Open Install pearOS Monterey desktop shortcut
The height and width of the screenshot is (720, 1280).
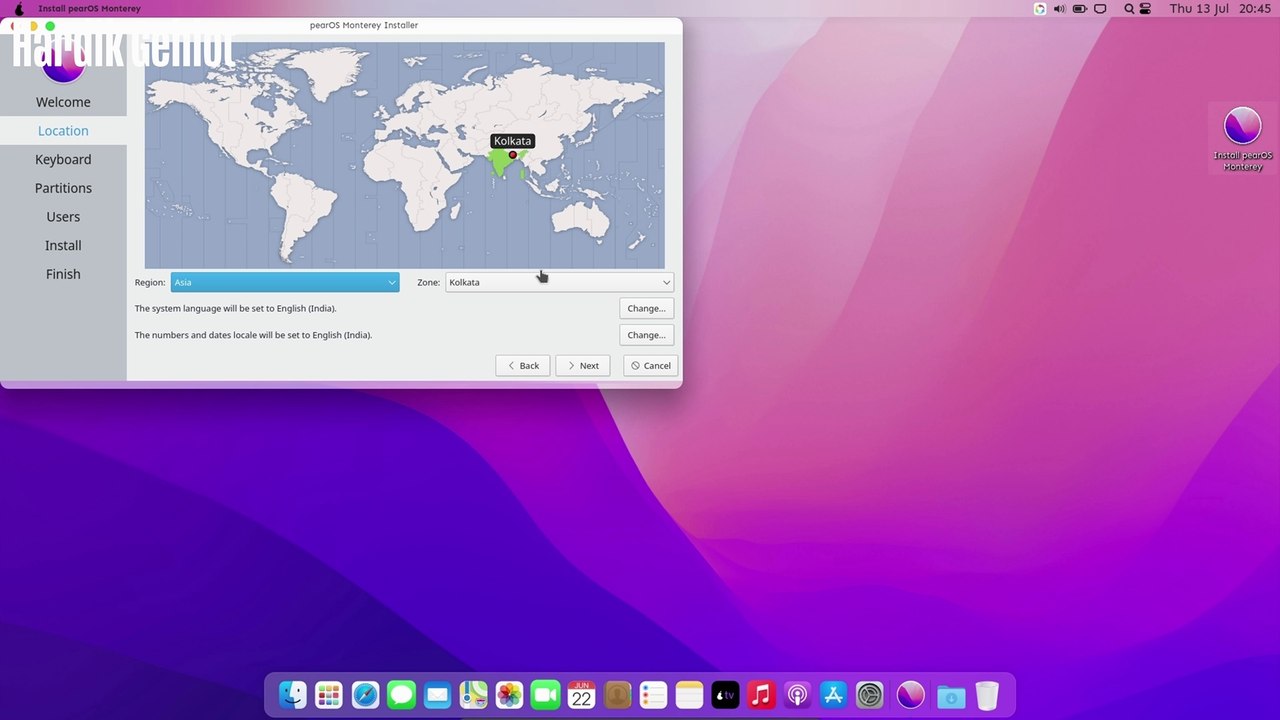click(x=1243, y=139)
